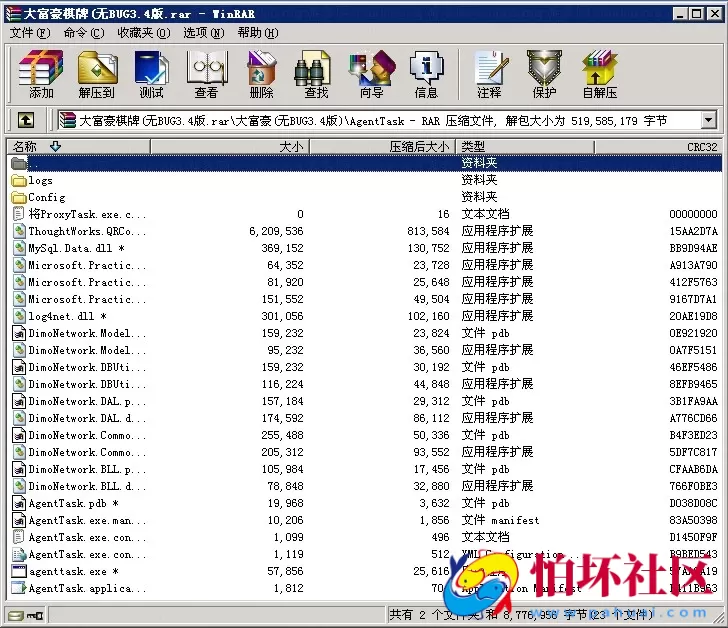This screenshot has height=628, width=728.
Task: Click the agenttask.exe file icon
Action: tap(19, 571)
